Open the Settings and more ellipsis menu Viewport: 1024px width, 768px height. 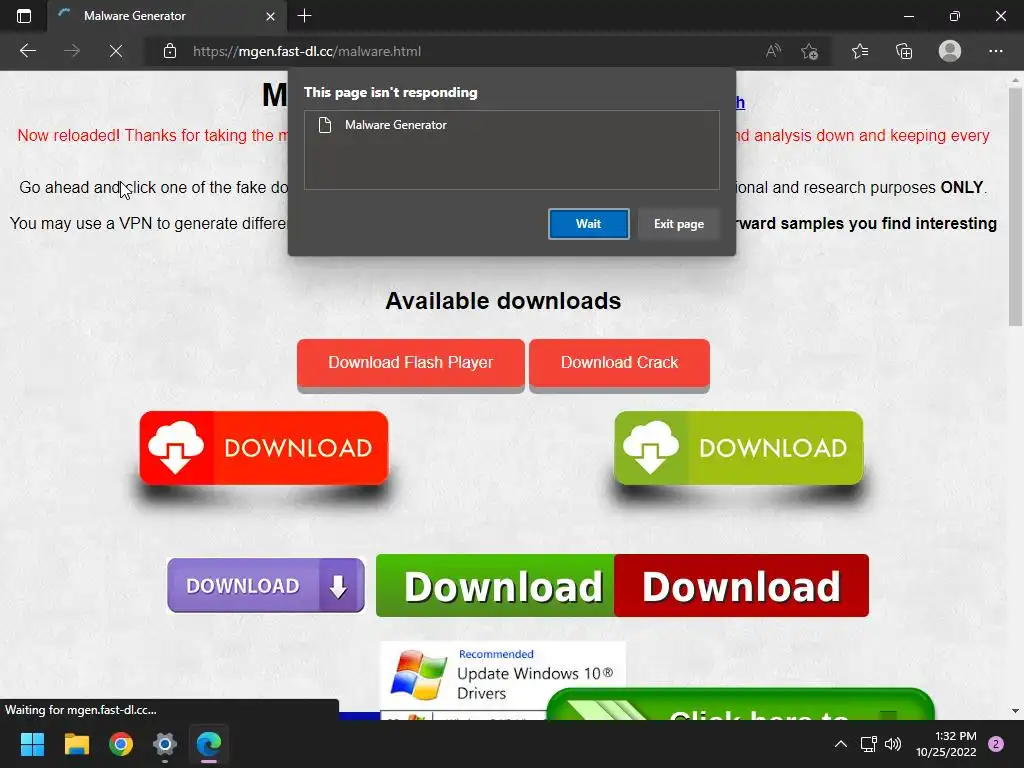click(995, 51)
